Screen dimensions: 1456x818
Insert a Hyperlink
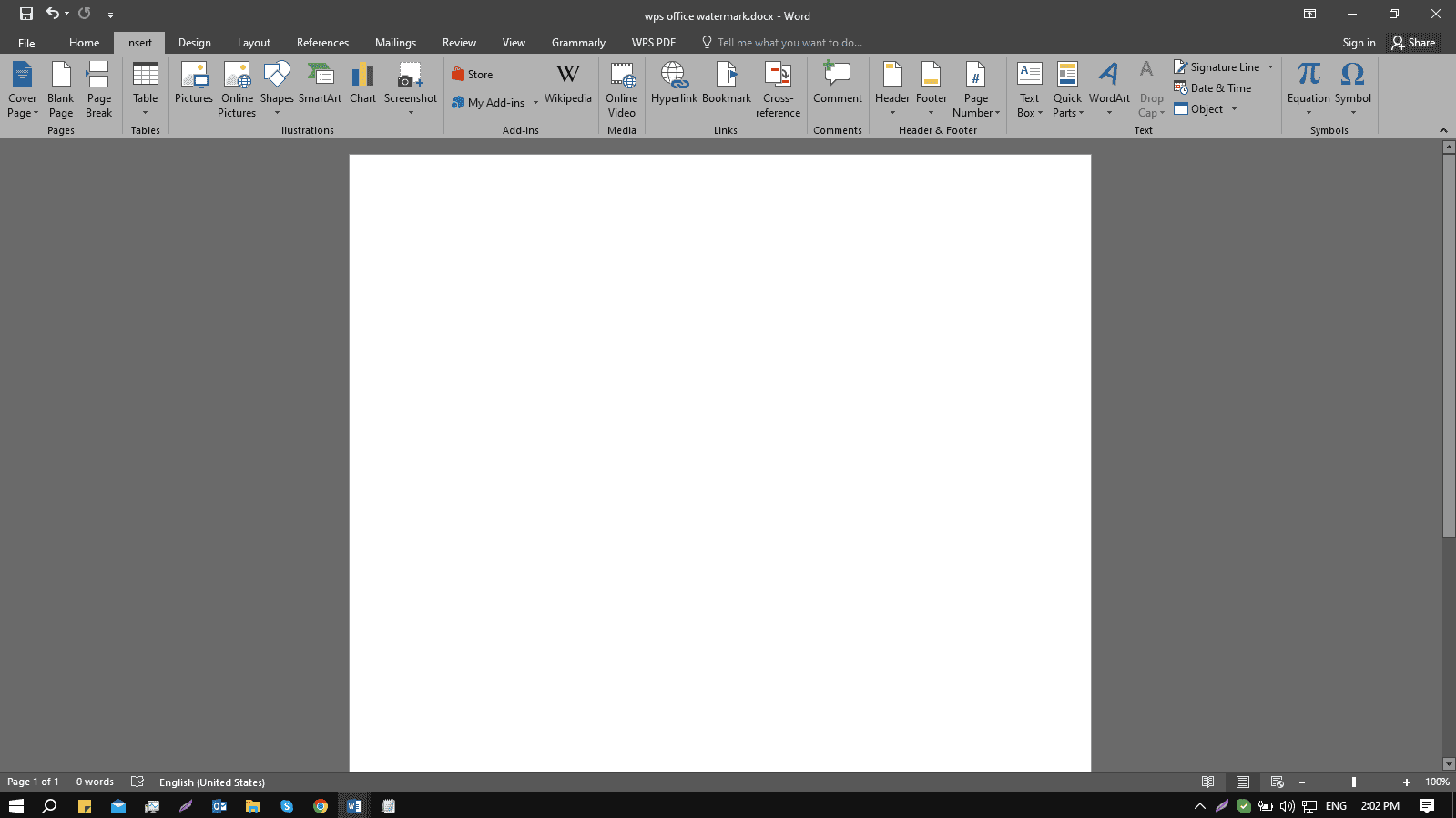pyautogui.click(x=674, y=84)
